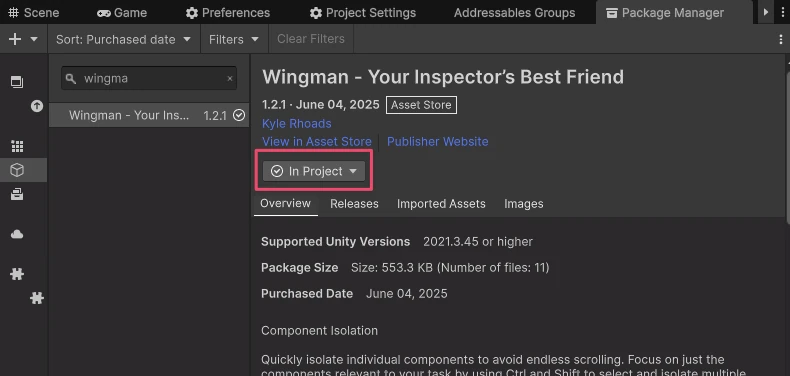
Task: Select the Services cloud icon
Action: tap(17, 234)
